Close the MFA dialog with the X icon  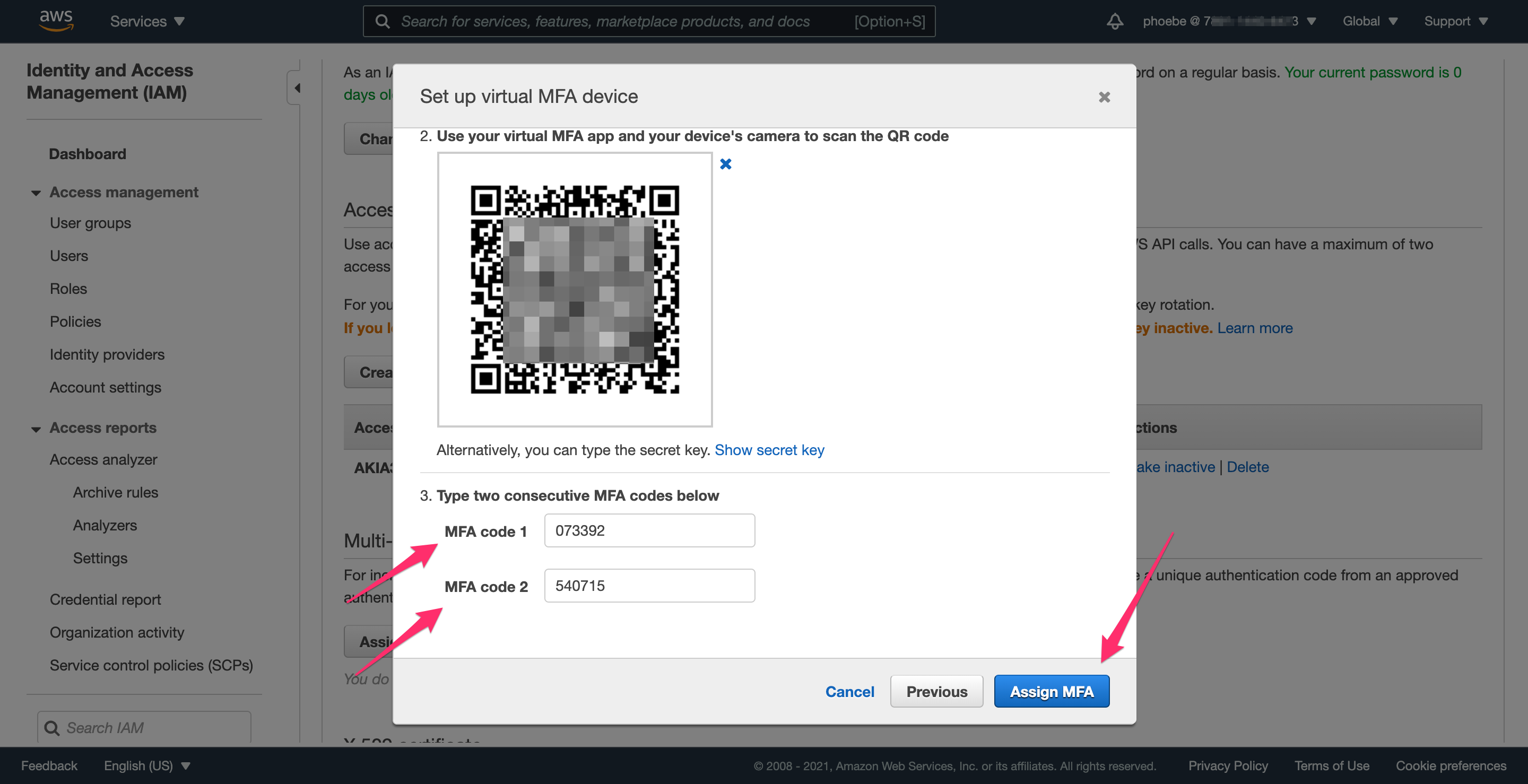tap(1104, 97)
